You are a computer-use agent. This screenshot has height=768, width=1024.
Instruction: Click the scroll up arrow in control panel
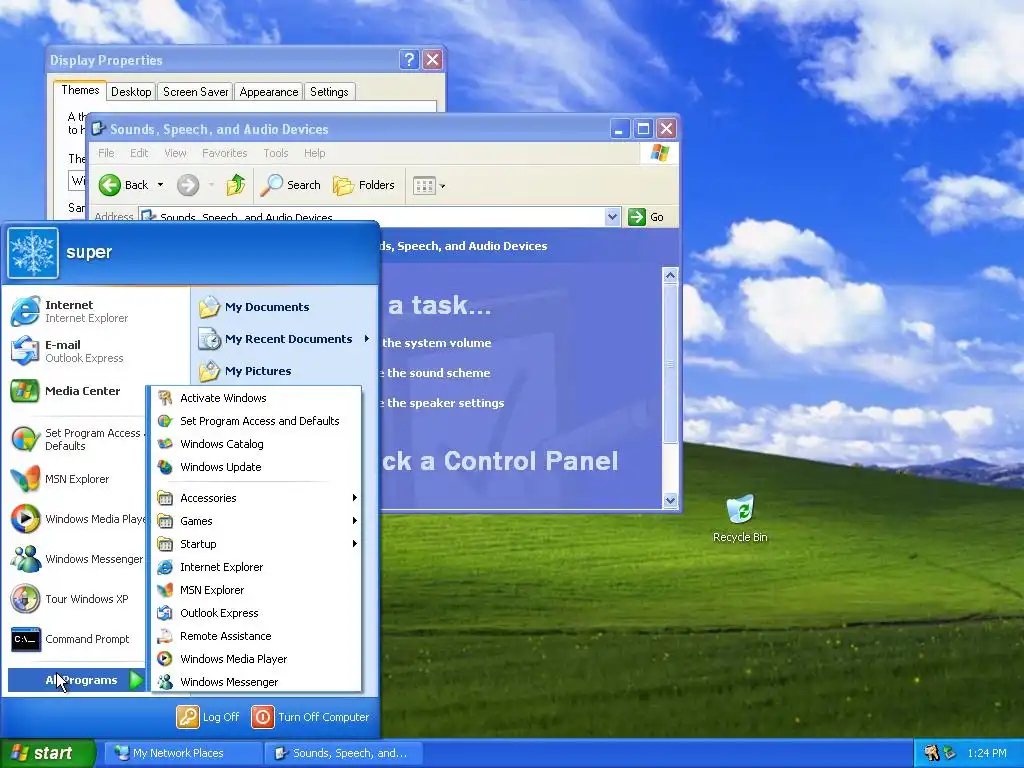670,275
